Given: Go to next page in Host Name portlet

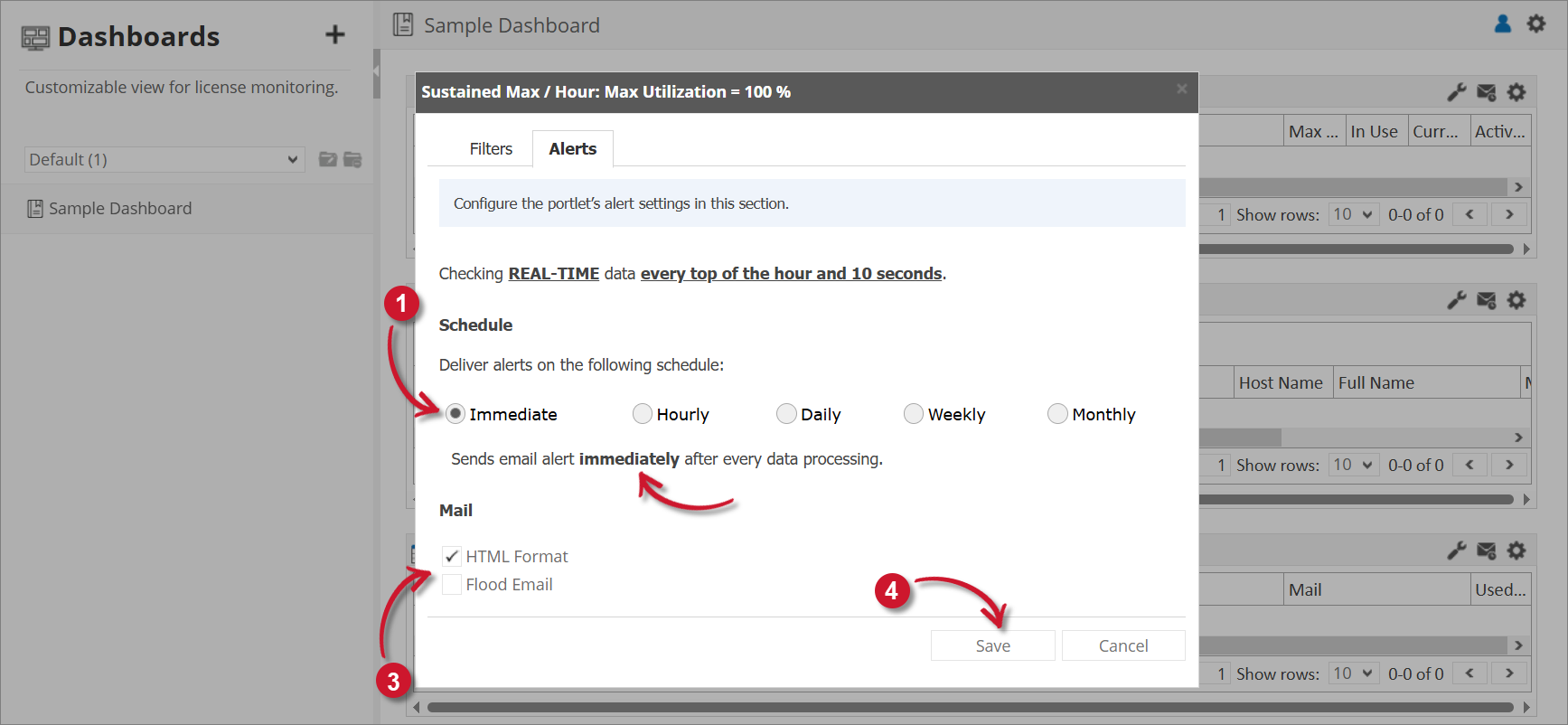Looking at the screenshot, I should (1509, 465).
